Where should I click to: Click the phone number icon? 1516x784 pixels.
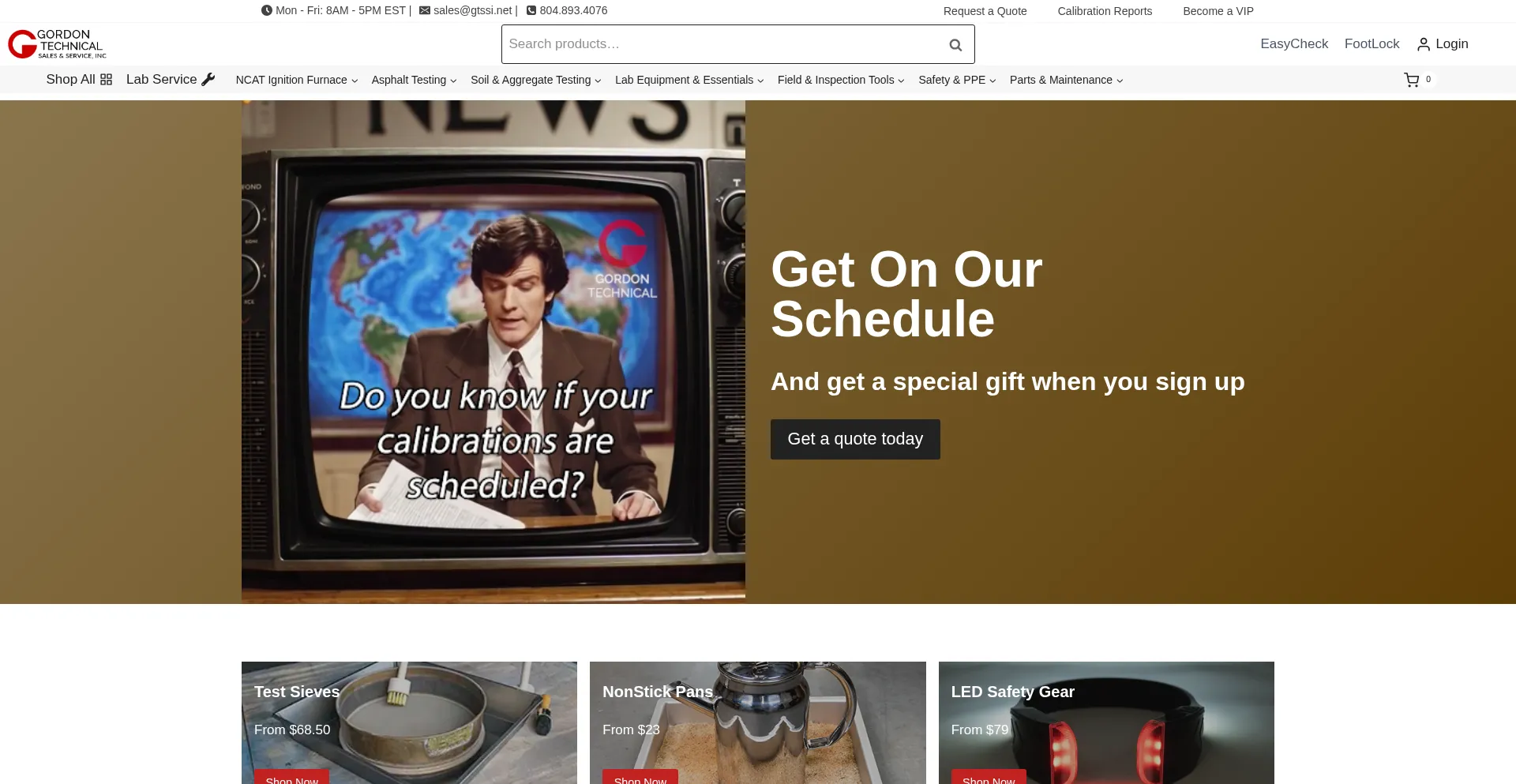coord(531,10)
